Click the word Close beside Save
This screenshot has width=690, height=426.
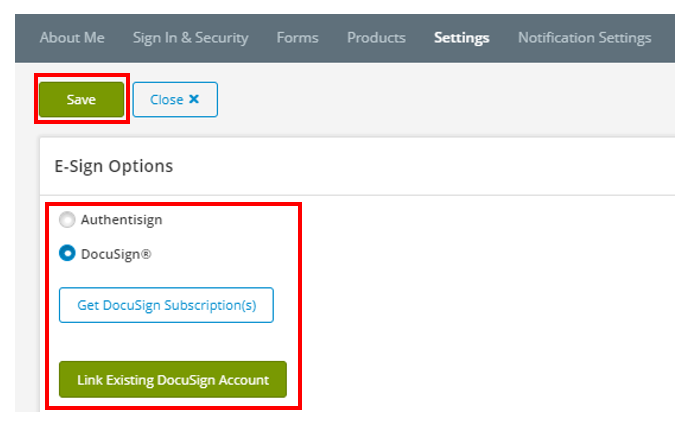click(166, 100)
